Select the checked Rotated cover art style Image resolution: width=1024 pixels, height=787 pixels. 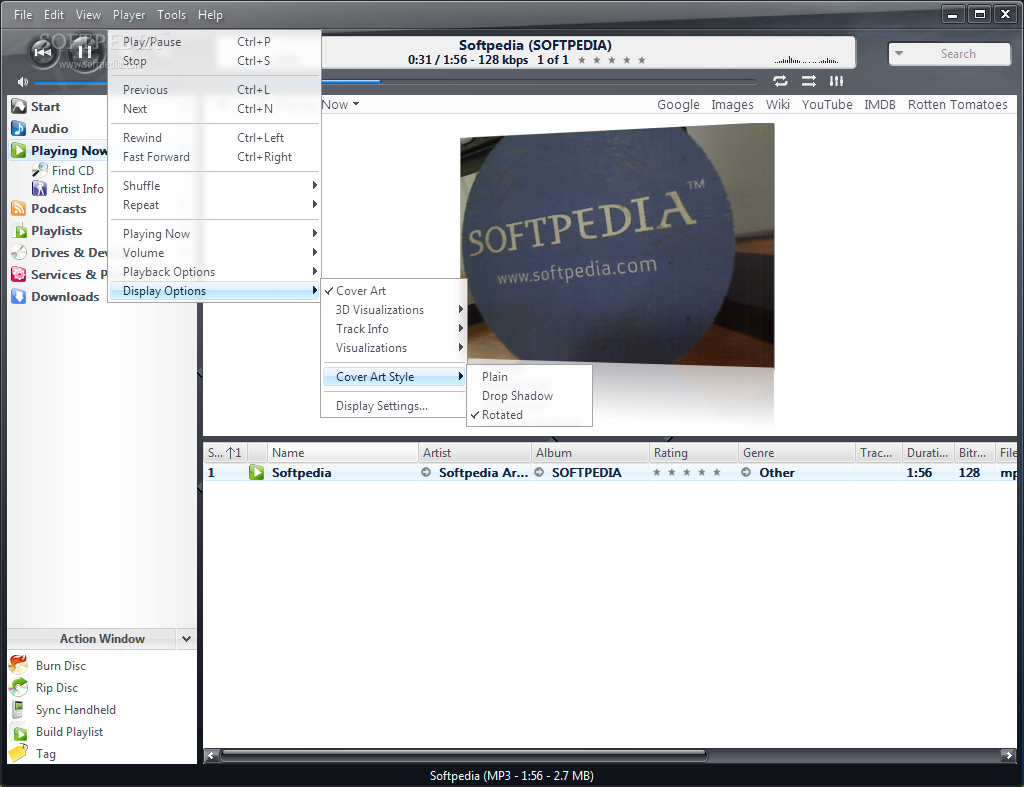(530, 415)
